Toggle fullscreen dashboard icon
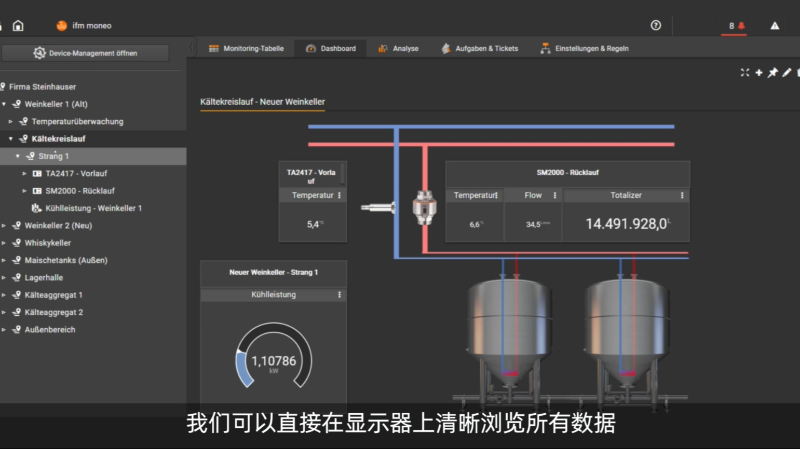800x449 pixels. [x=745, y=72]
